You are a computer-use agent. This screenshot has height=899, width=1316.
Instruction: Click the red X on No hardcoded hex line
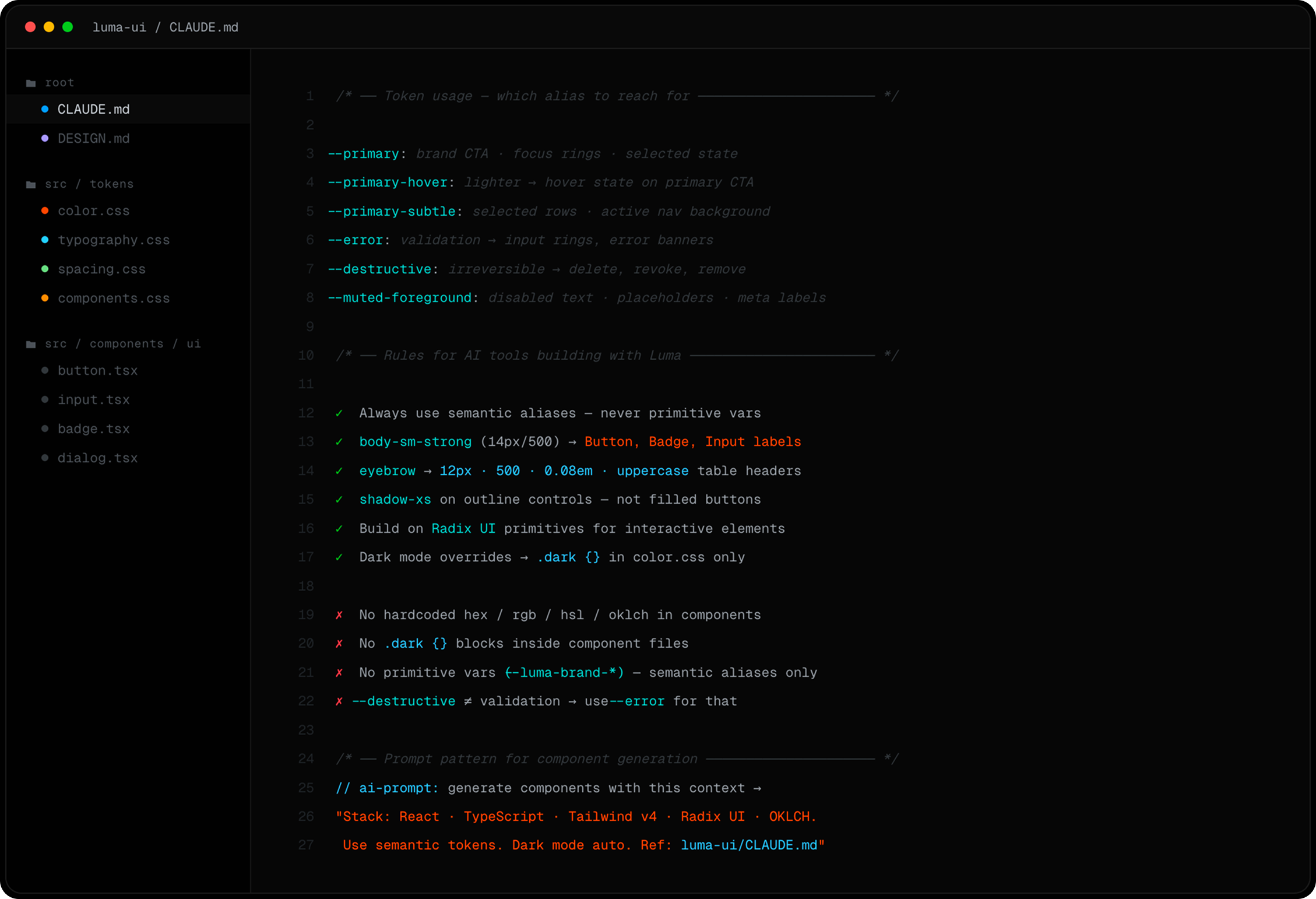tap(339, 615)
